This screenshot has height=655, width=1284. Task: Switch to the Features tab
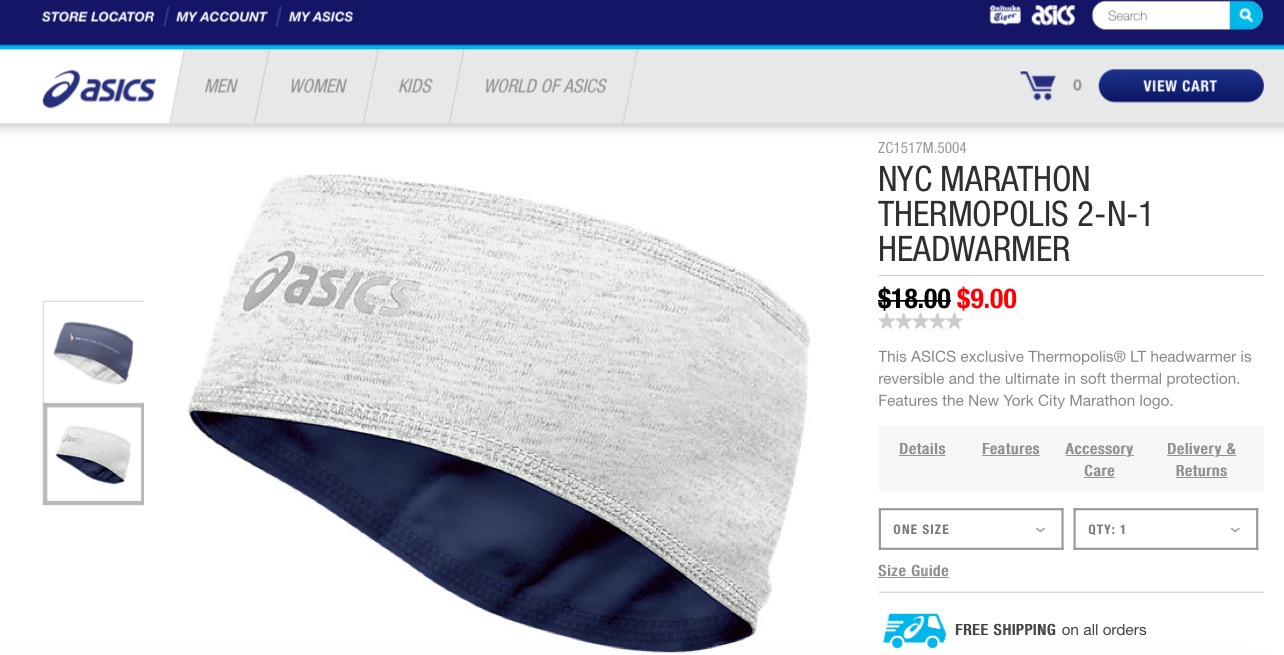[x=1010, y=449]
